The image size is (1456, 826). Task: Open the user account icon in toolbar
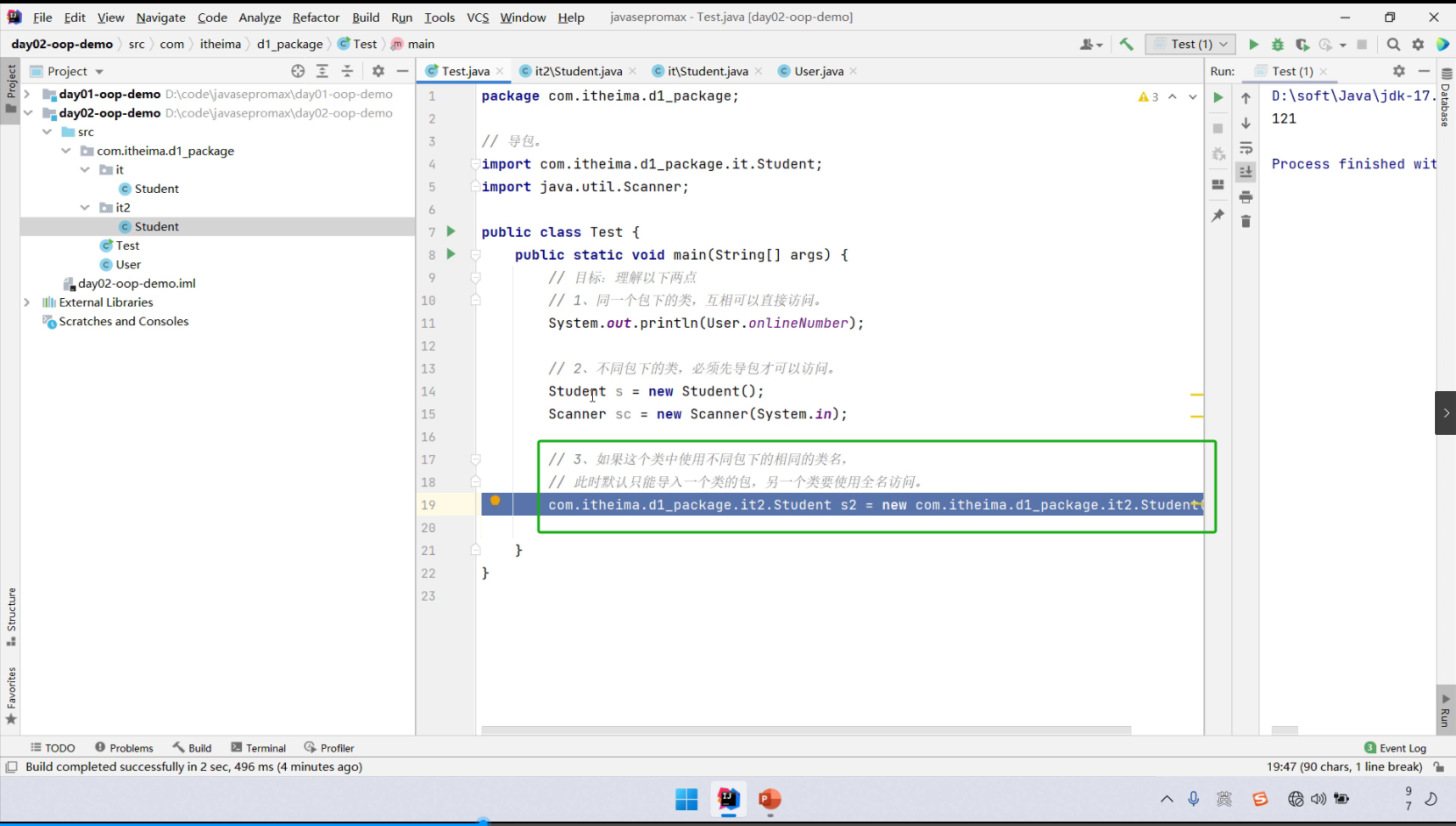[x=1091, y=44]
